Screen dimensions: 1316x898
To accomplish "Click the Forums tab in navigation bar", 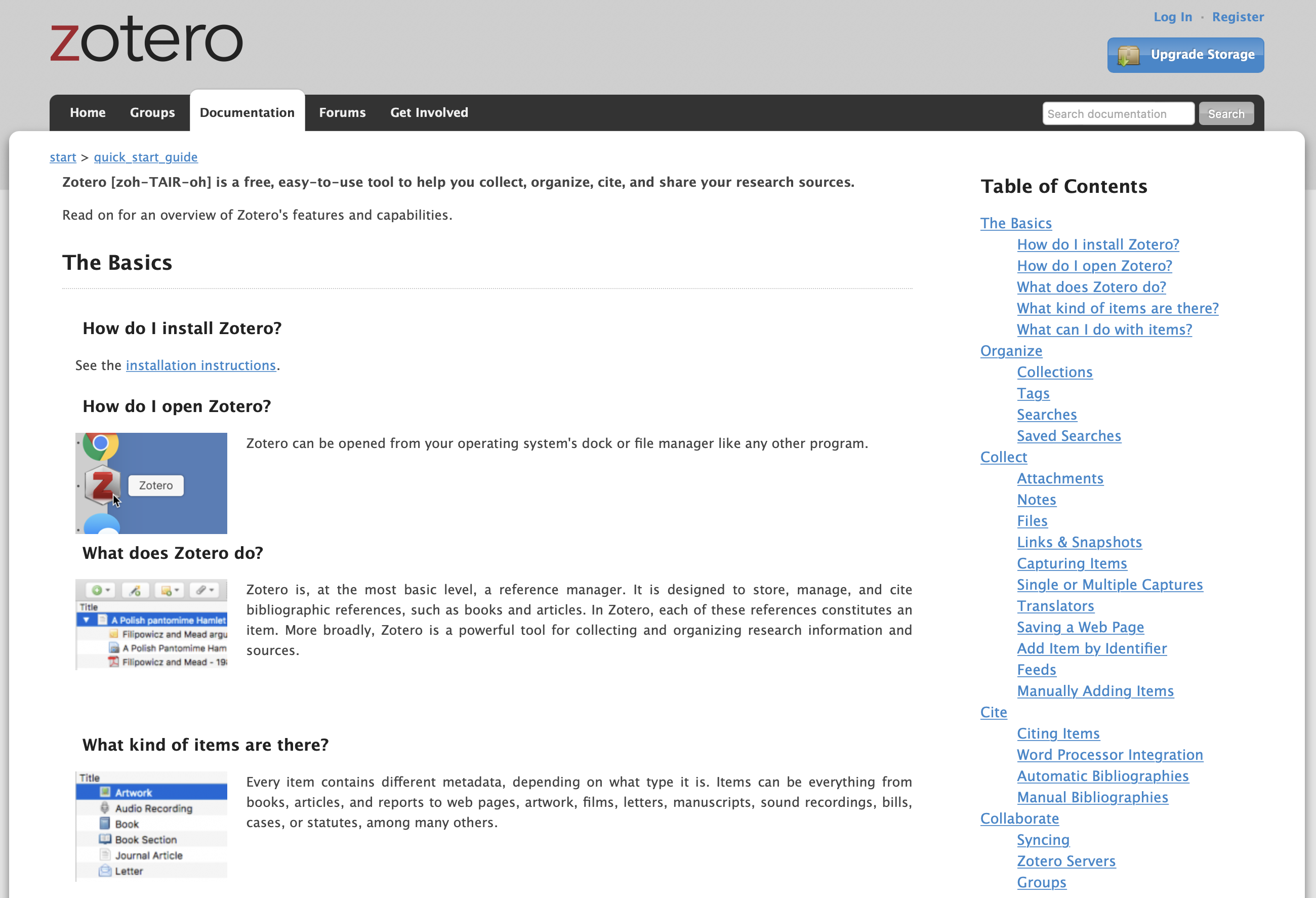I will pos(342,112).
